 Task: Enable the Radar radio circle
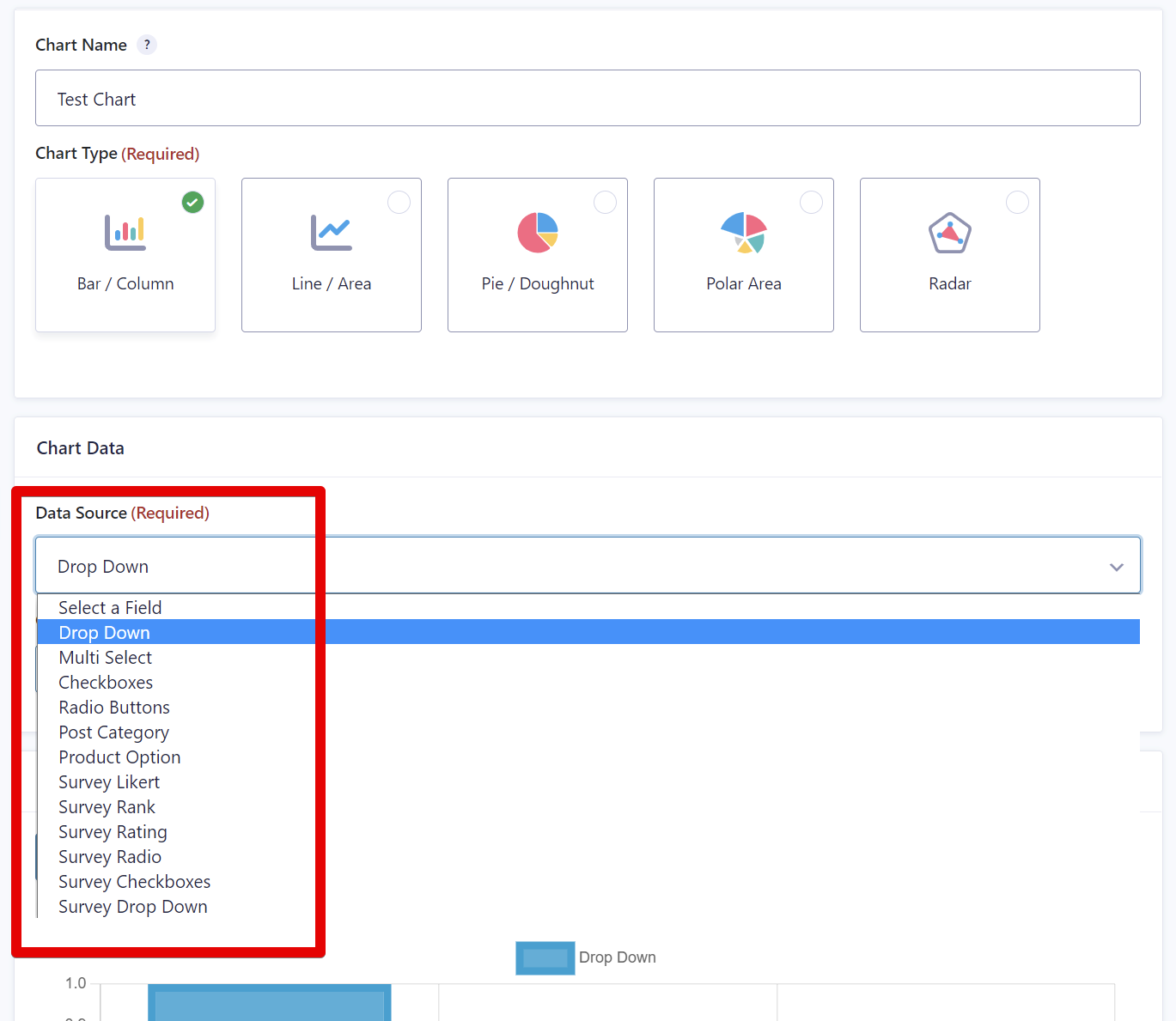click(x=1018, y=203)
